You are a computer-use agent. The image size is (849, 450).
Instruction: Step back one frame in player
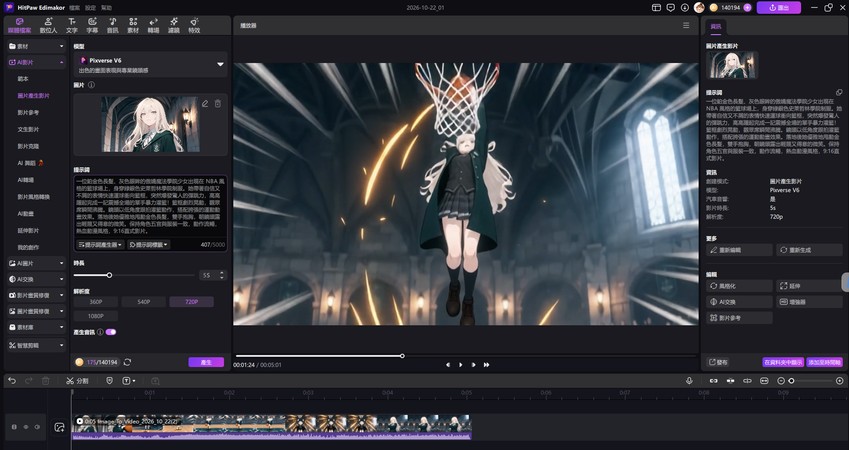pos(448,364)
